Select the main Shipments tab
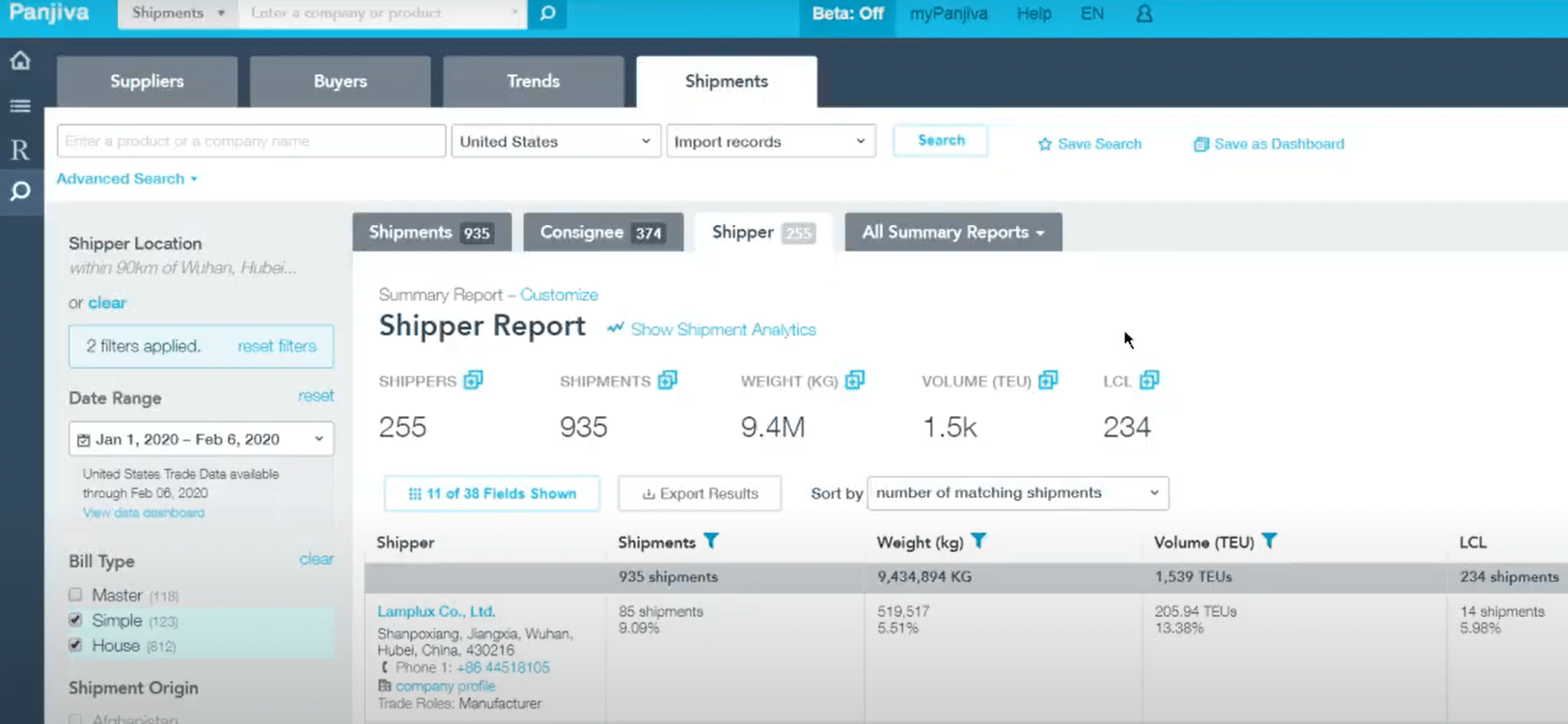 click(727, 81)
